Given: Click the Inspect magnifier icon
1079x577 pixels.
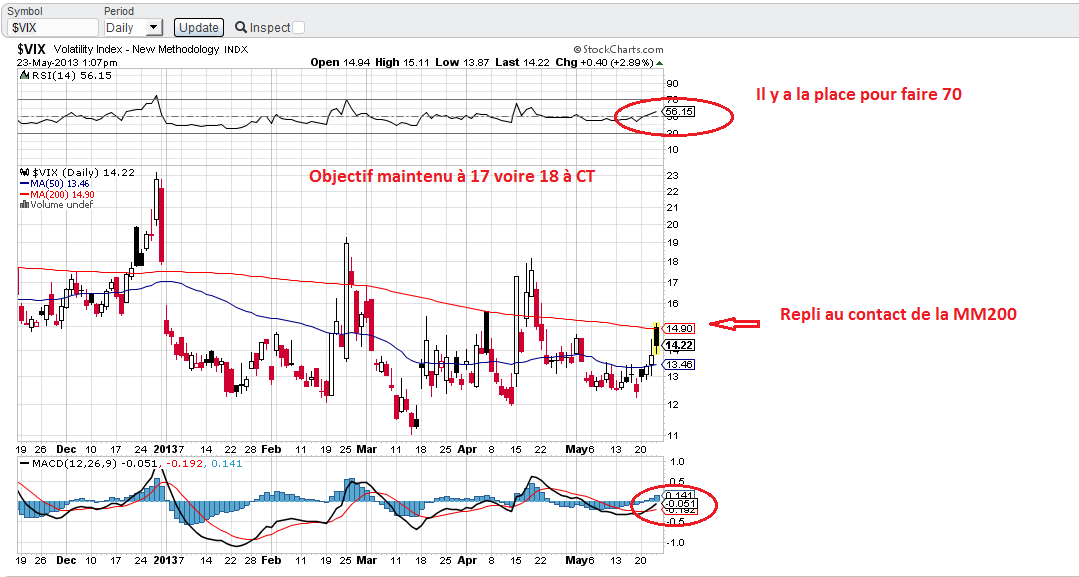Looking at the screenshot, I should coord(241,28).
